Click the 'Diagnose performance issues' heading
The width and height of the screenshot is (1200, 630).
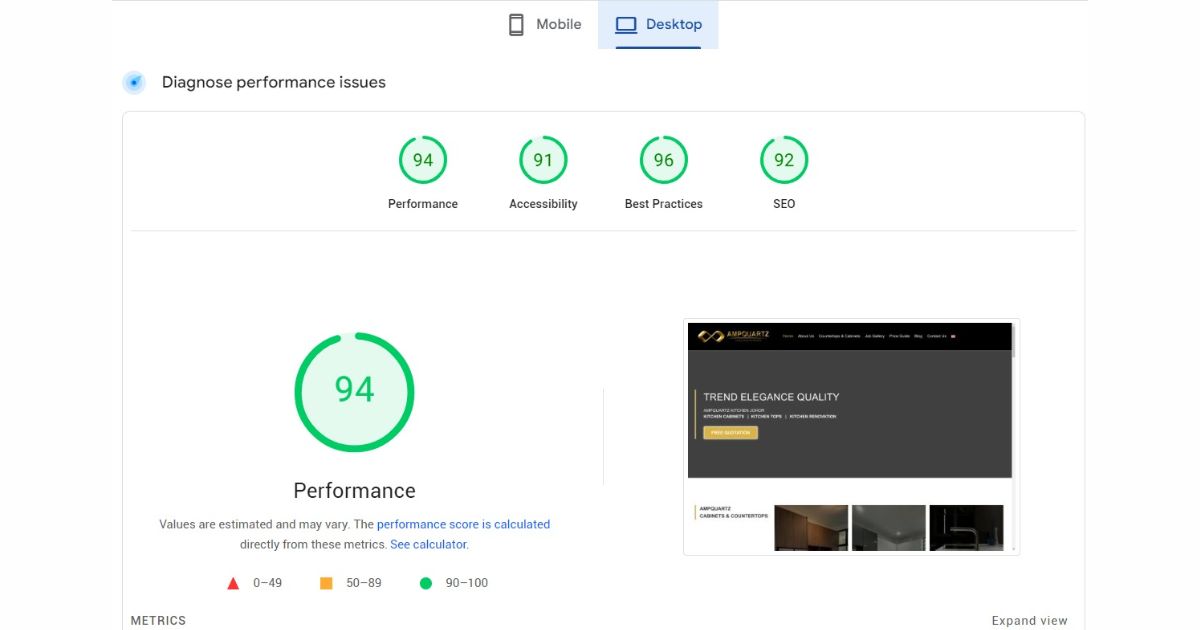point(274,82)
